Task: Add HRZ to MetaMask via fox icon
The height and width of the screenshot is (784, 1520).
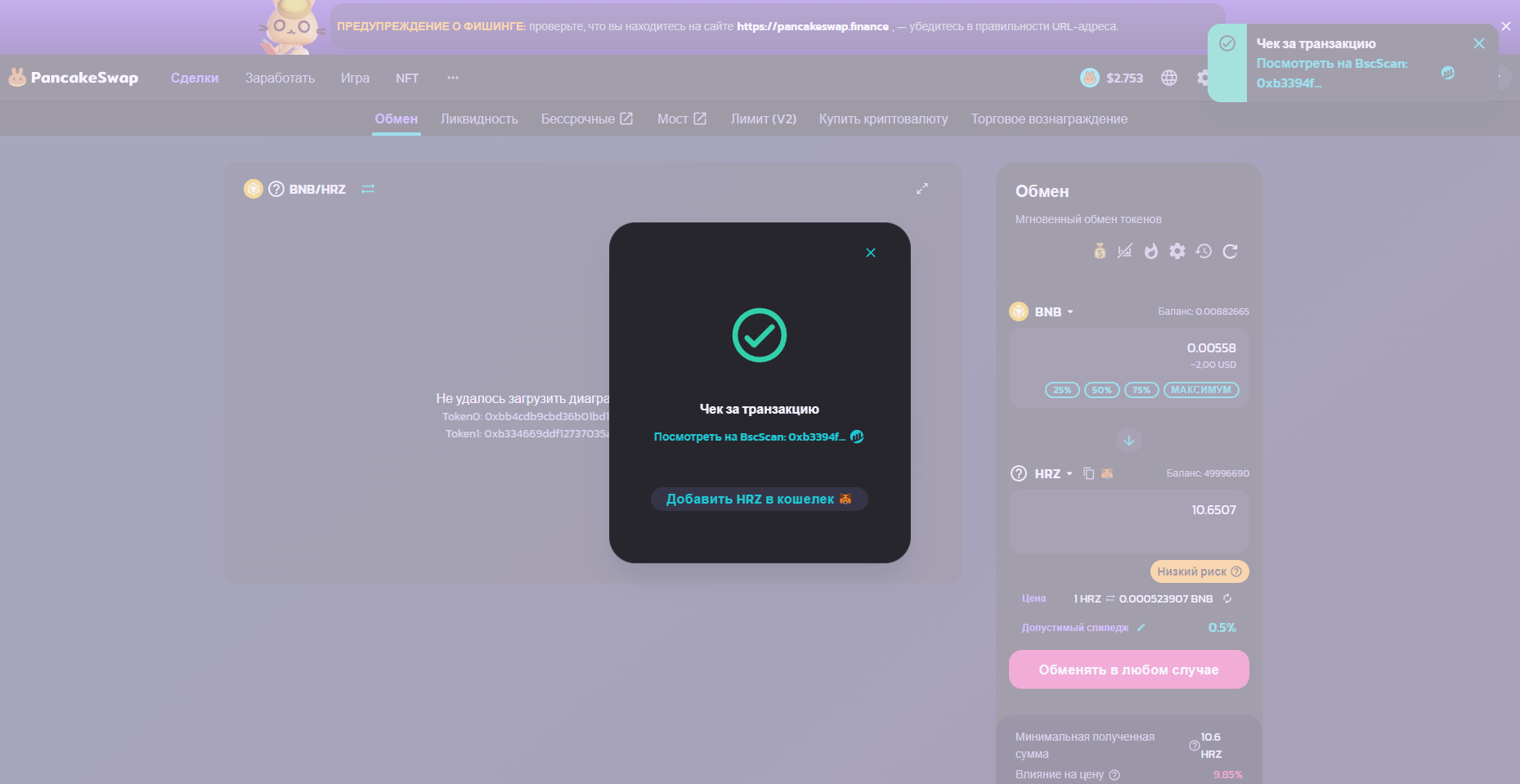Action: coord(1107,473)
